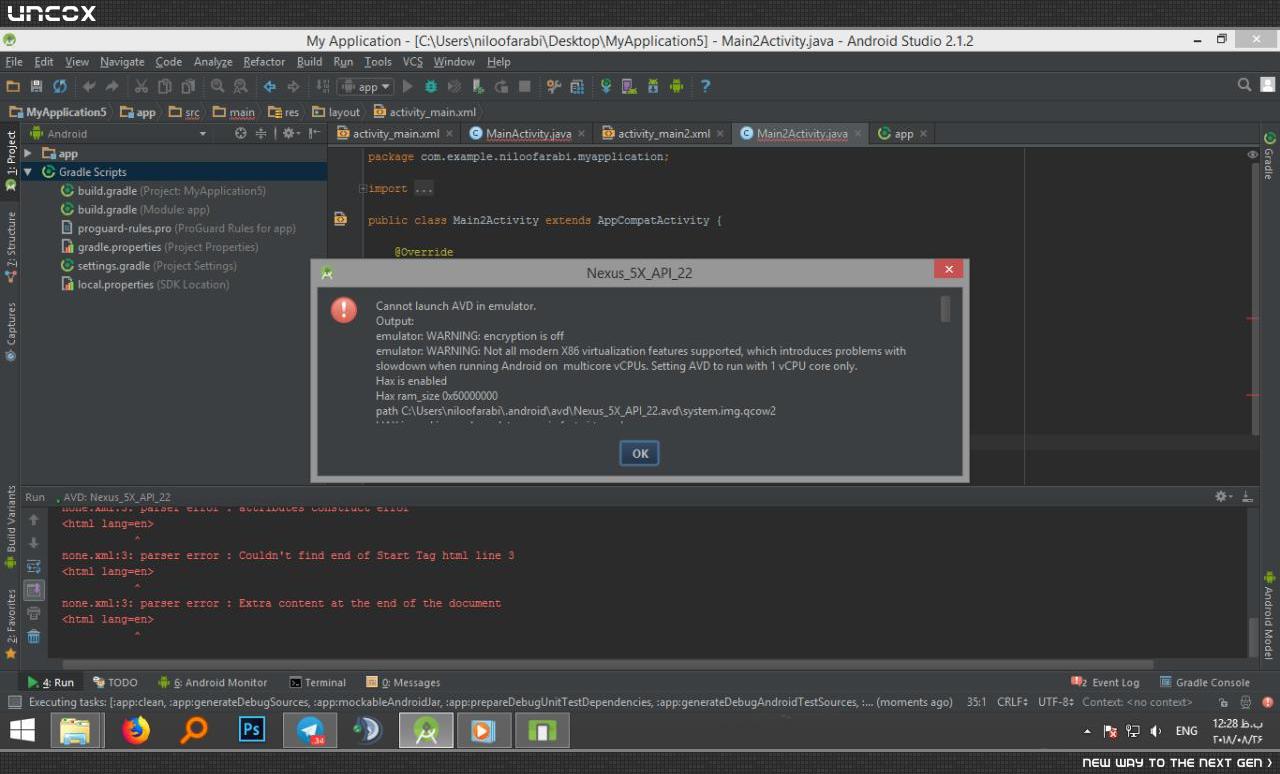This screenshot has width=1280, height=774.
Task: Clear all Run console output via trash icon
Action: [34, 637]
